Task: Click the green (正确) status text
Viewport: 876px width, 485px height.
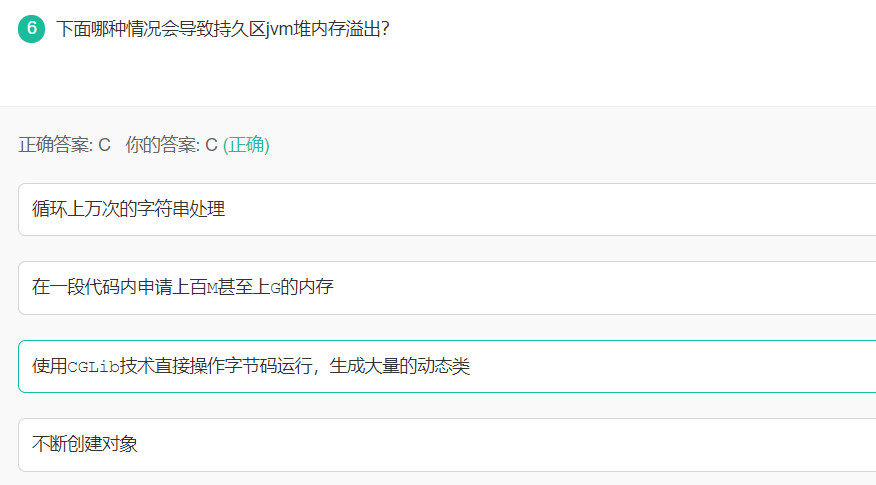Action: pos(246,145)
